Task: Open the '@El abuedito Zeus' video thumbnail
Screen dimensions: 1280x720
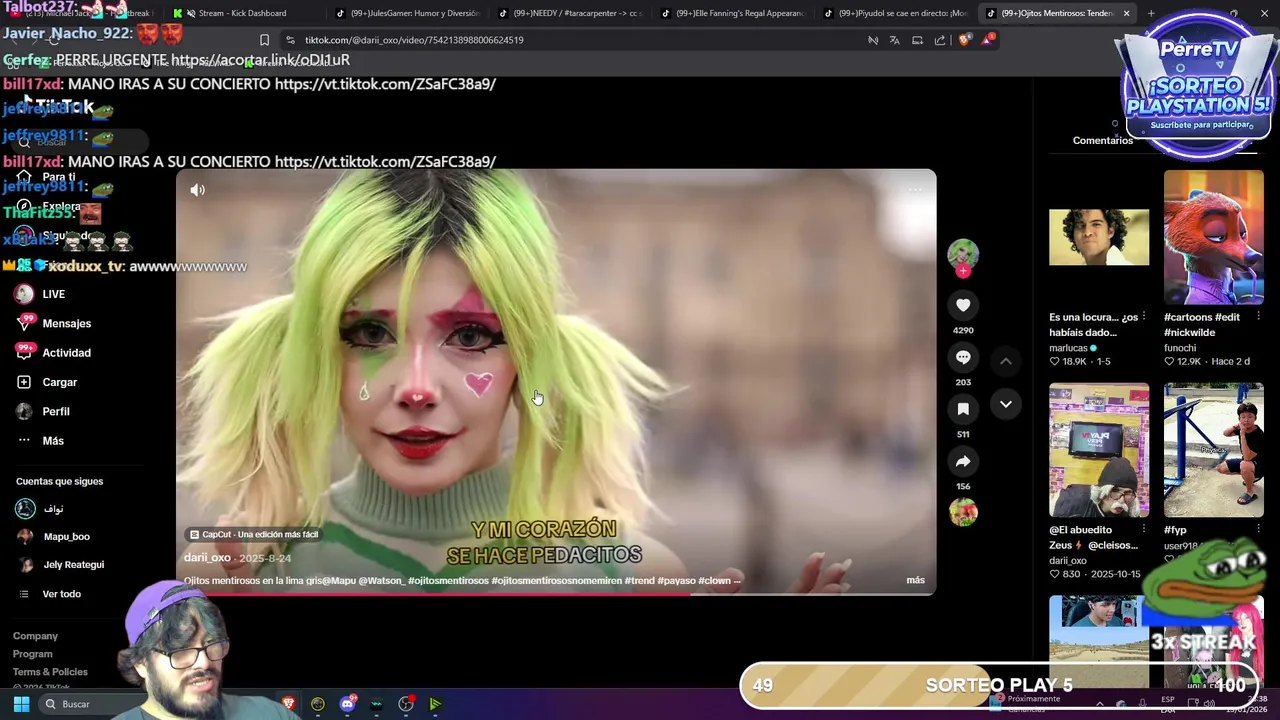Action: [x=1099, y=449]
